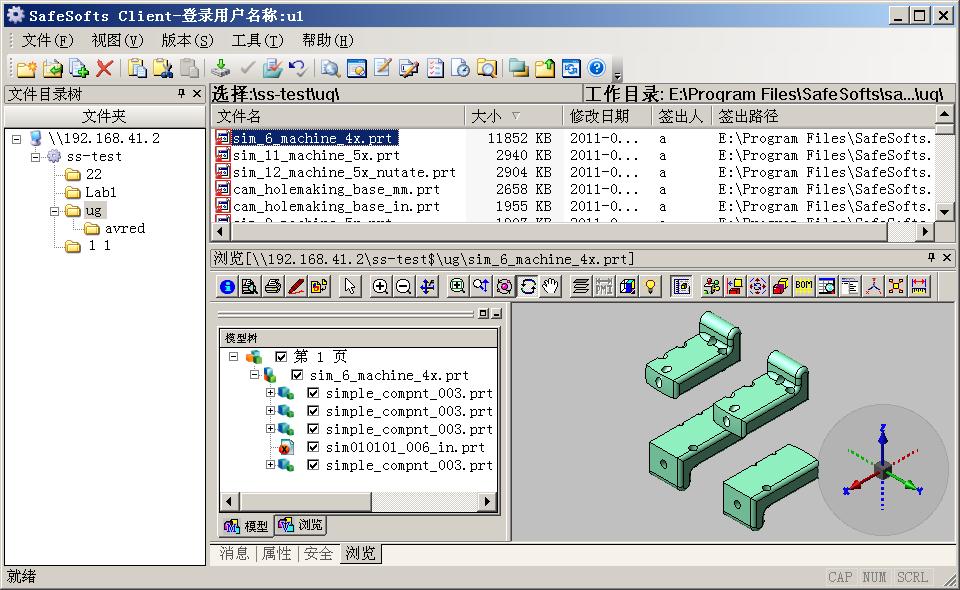Open the 文件(F) menu

(x=47, y=41)
